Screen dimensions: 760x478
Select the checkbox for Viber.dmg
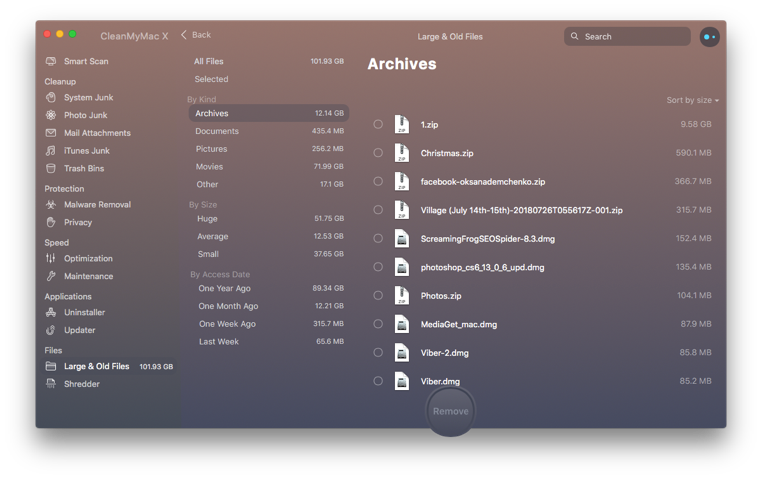coord(378,381)
